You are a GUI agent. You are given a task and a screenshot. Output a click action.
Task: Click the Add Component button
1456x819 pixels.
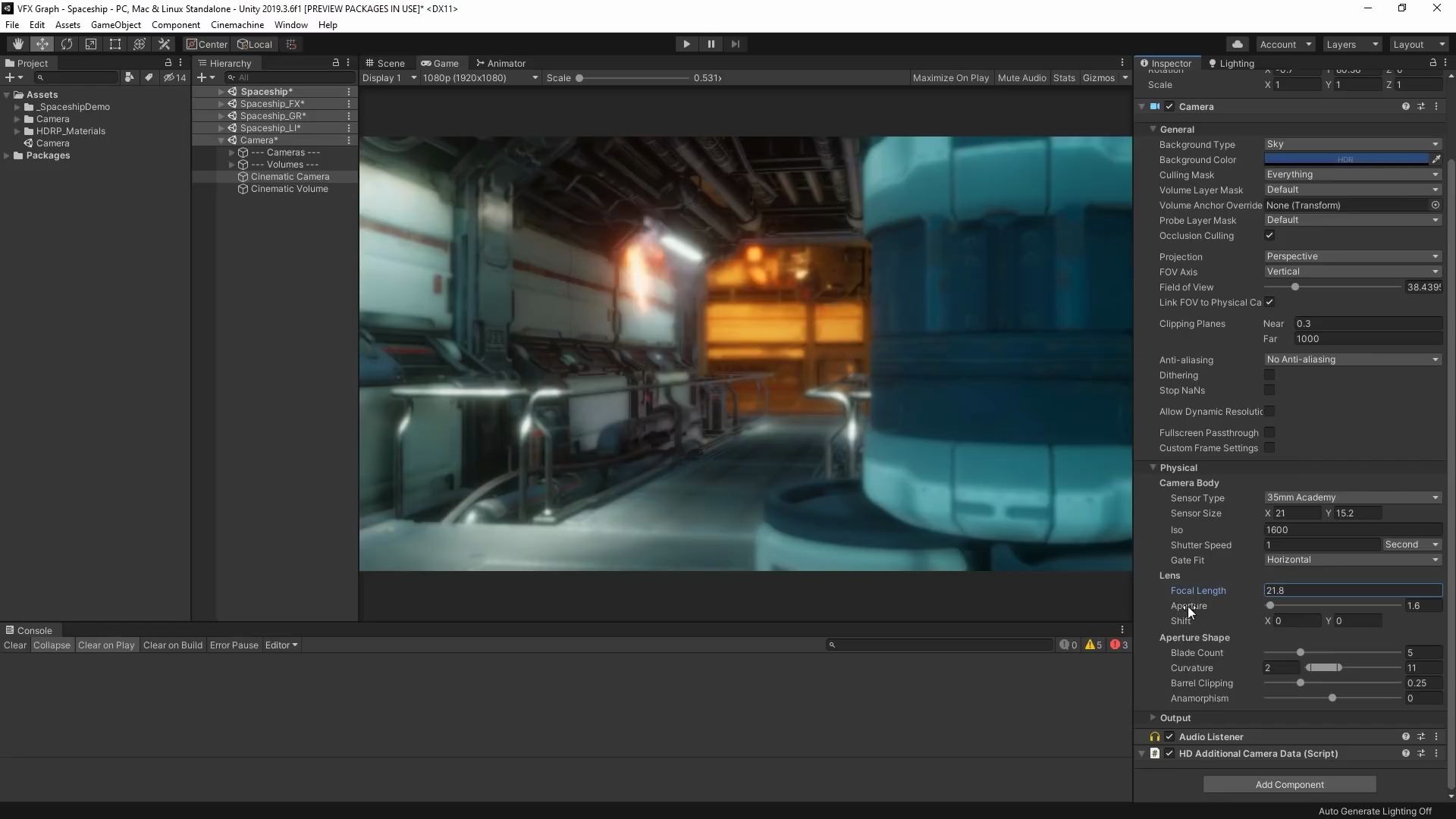pos(1289,784)
